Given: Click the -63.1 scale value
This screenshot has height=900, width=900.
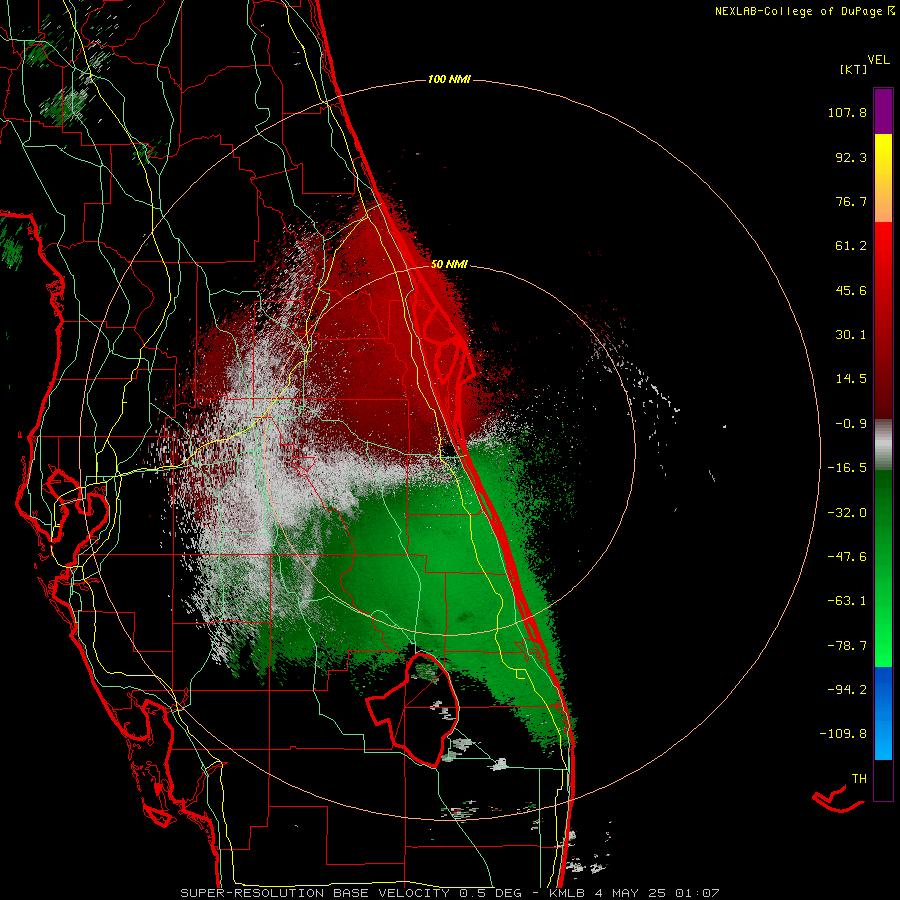Looking at the screenshot, I should 847,601.
